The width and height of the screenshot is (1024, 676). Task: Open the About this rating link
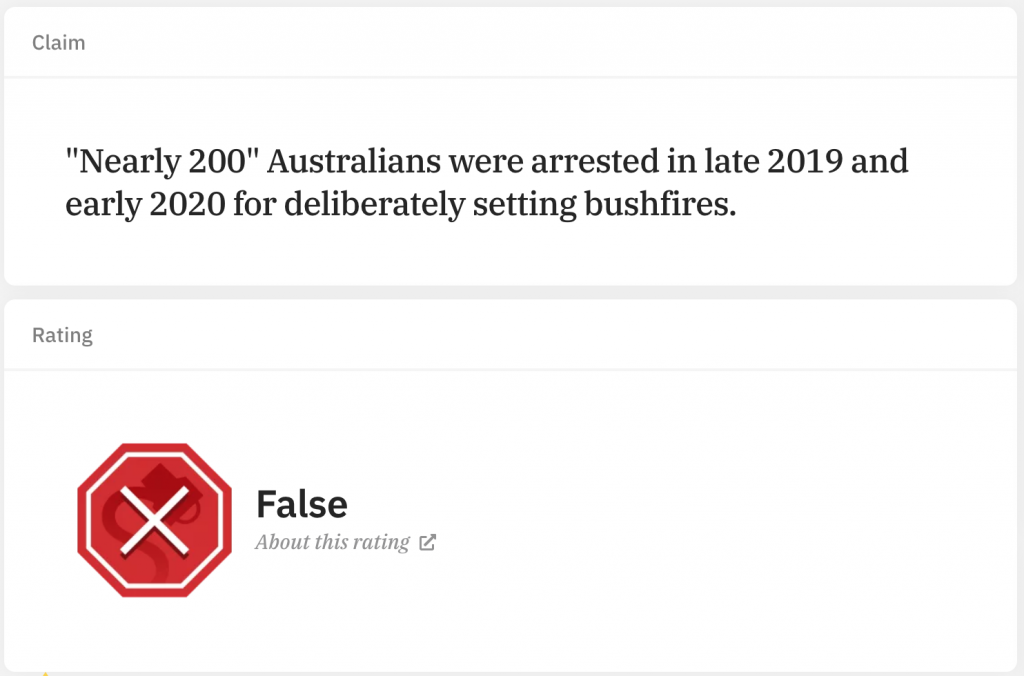pos(332,543)
